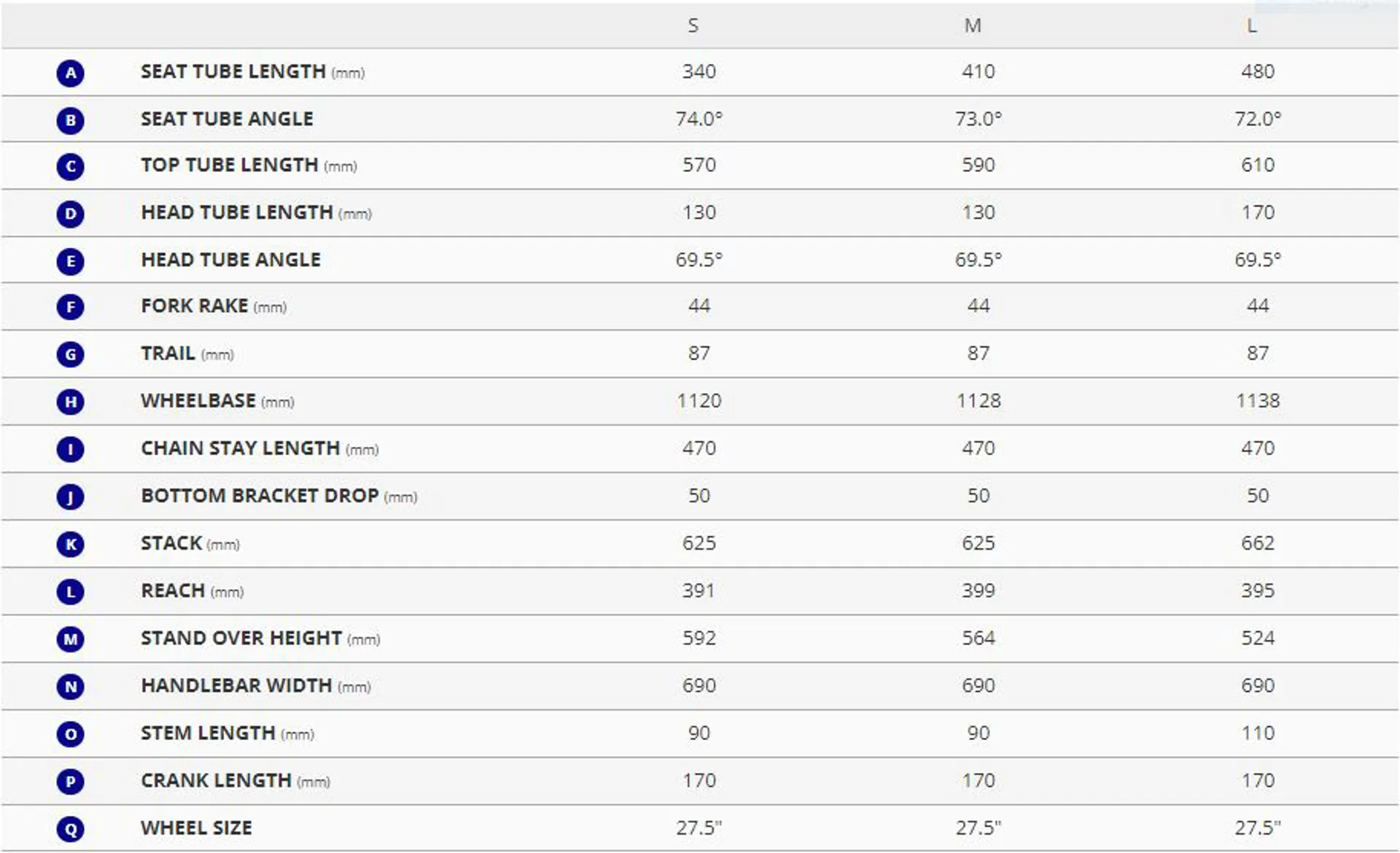Screen dimensions: 1400x853
Task: Select the M size column header
Action: click(x=973, y=26)
